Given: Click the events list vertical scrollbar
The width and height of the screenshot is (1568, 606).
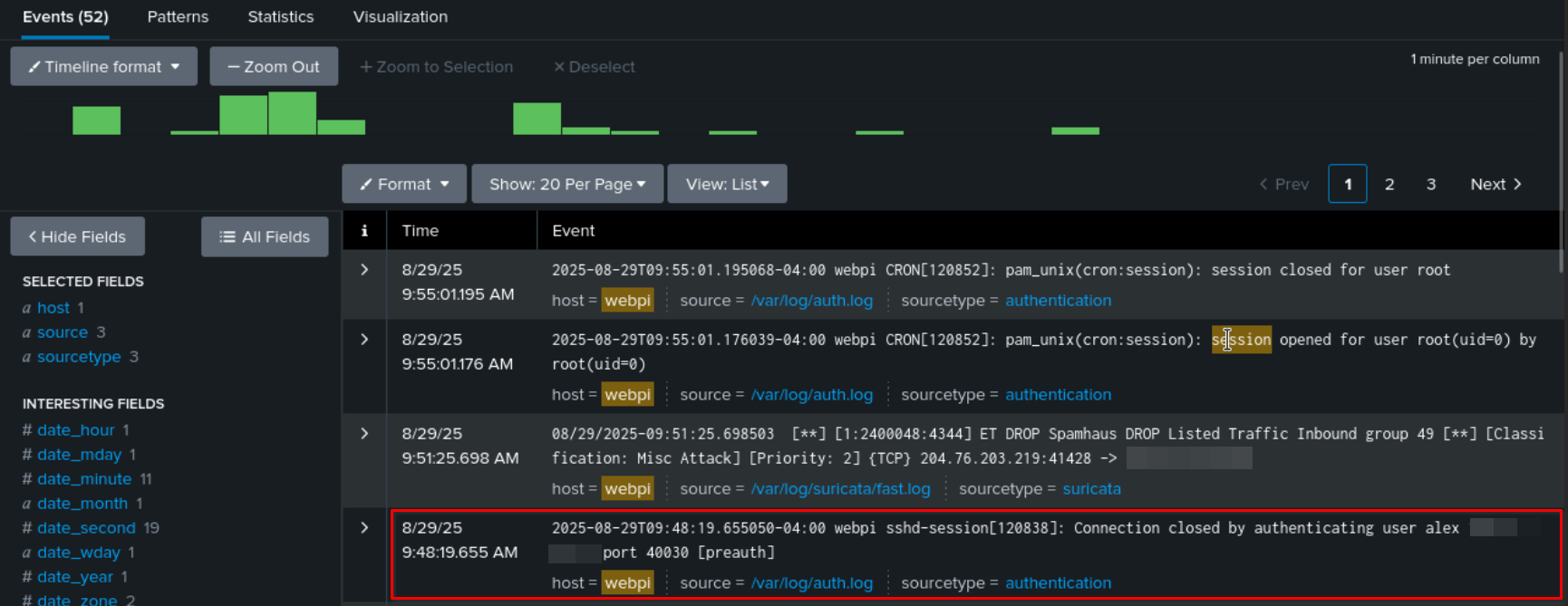Looking at the screenshot, I should pos(1561,163).
